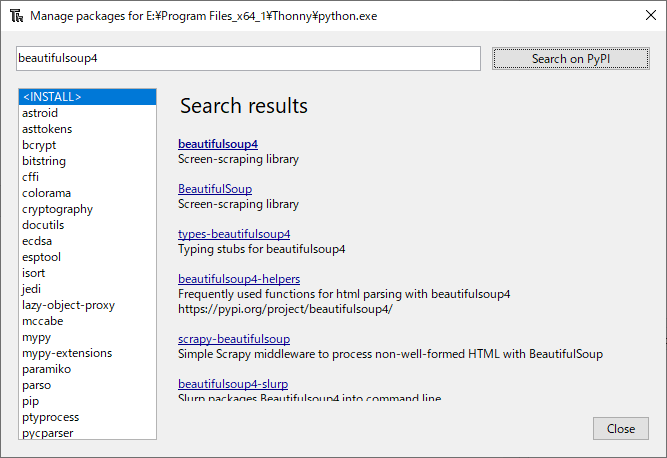Image resolution: width=667 pixels, height=458 pixels.
Task: Select pycparser in the package list
Action: coord(88,432)
